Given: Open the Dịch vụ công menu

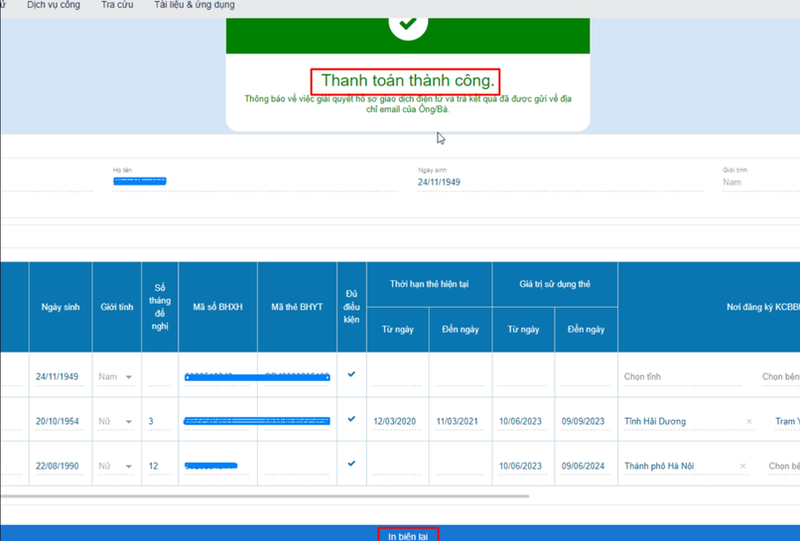Looking at the screenshot, I should pos(54,5).
